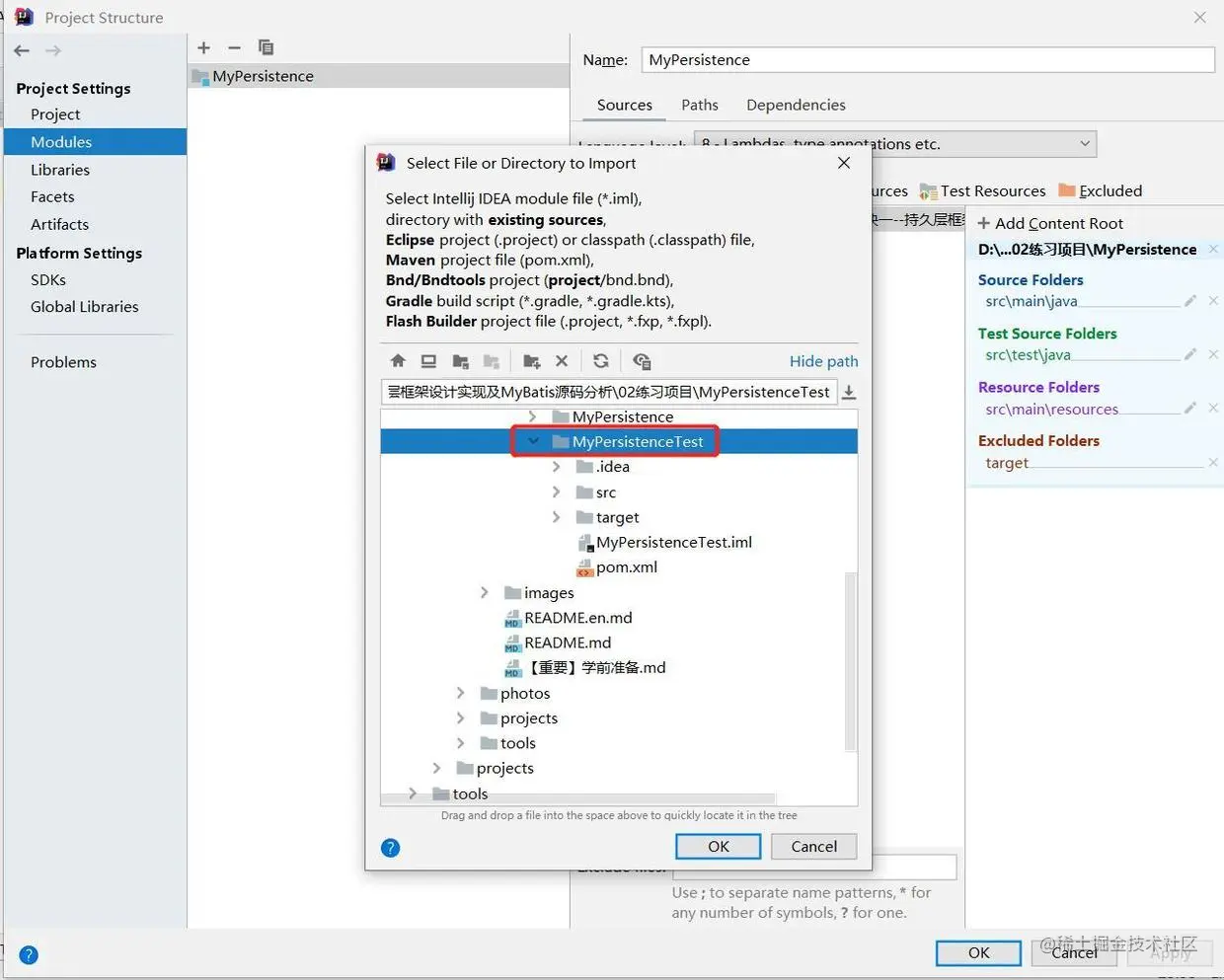This screenshot has width=1224, height=980.
Task: Open the Language level dropdown
Action: (894, 143)
